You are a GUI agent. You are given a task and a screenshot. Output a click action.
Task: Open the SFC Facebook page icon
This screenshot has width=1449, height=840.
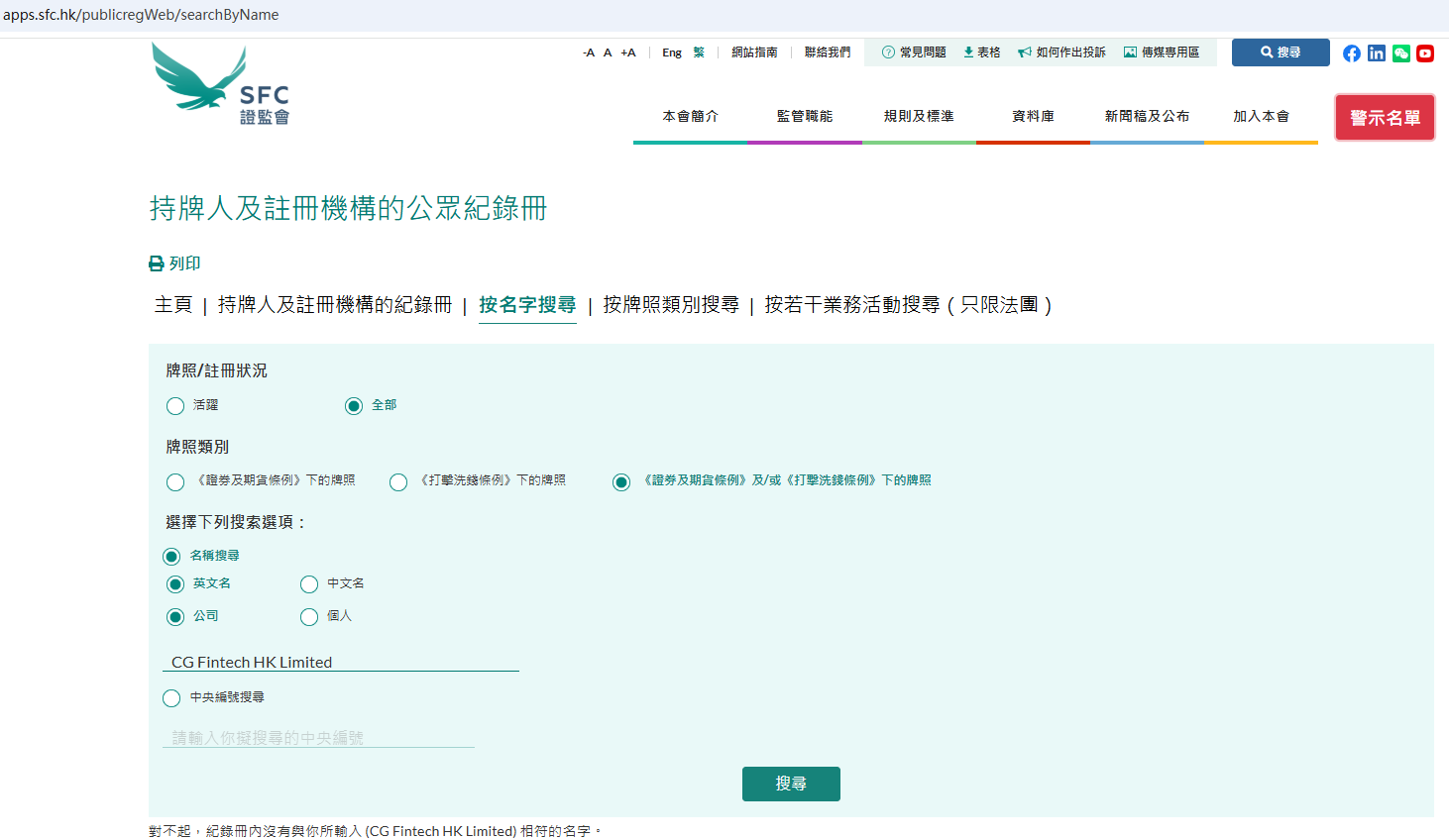coord(1351,53)
